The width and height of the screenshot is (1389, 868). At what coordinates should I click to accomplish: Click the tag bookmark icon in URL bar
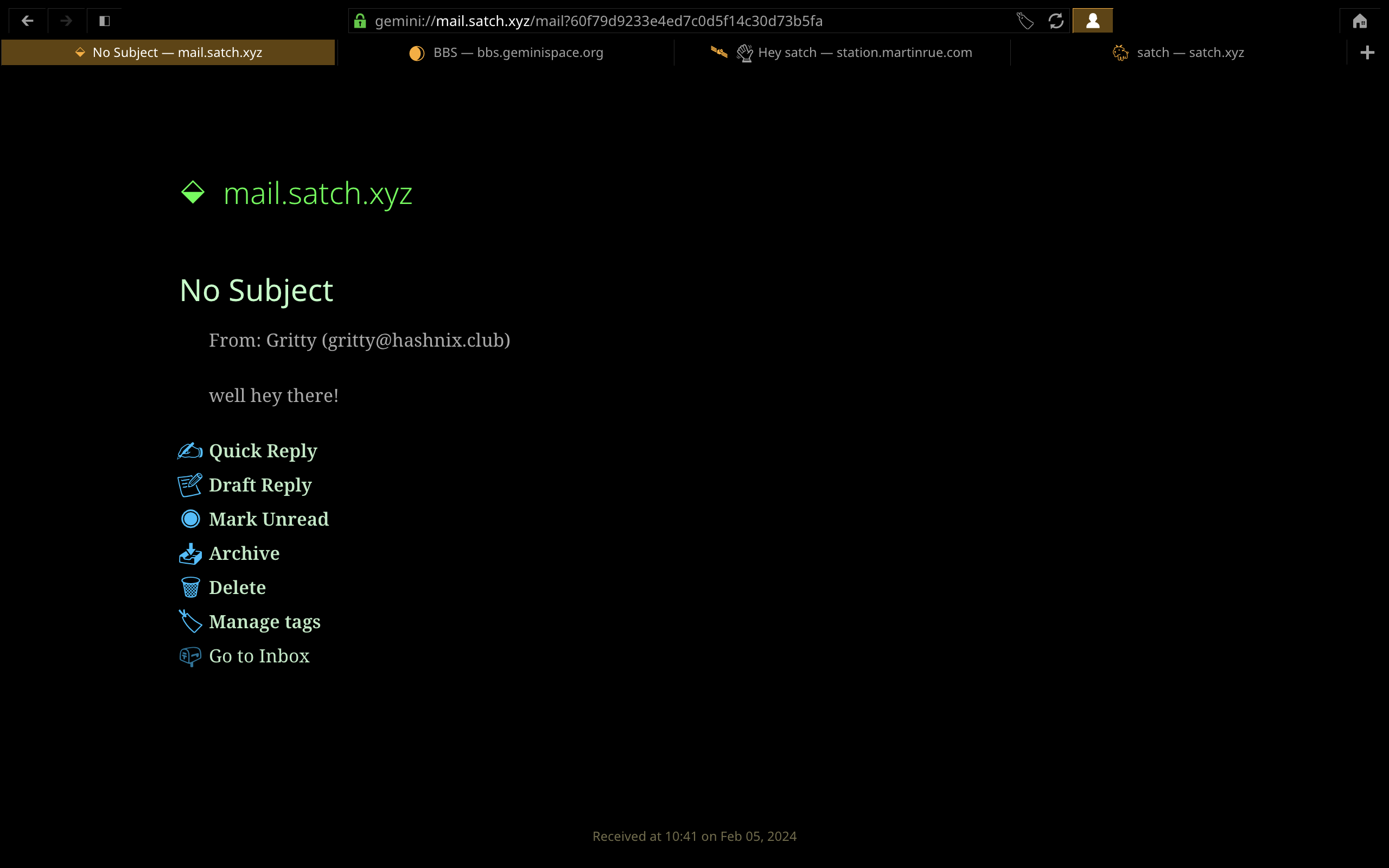(x=1025, y=21)
